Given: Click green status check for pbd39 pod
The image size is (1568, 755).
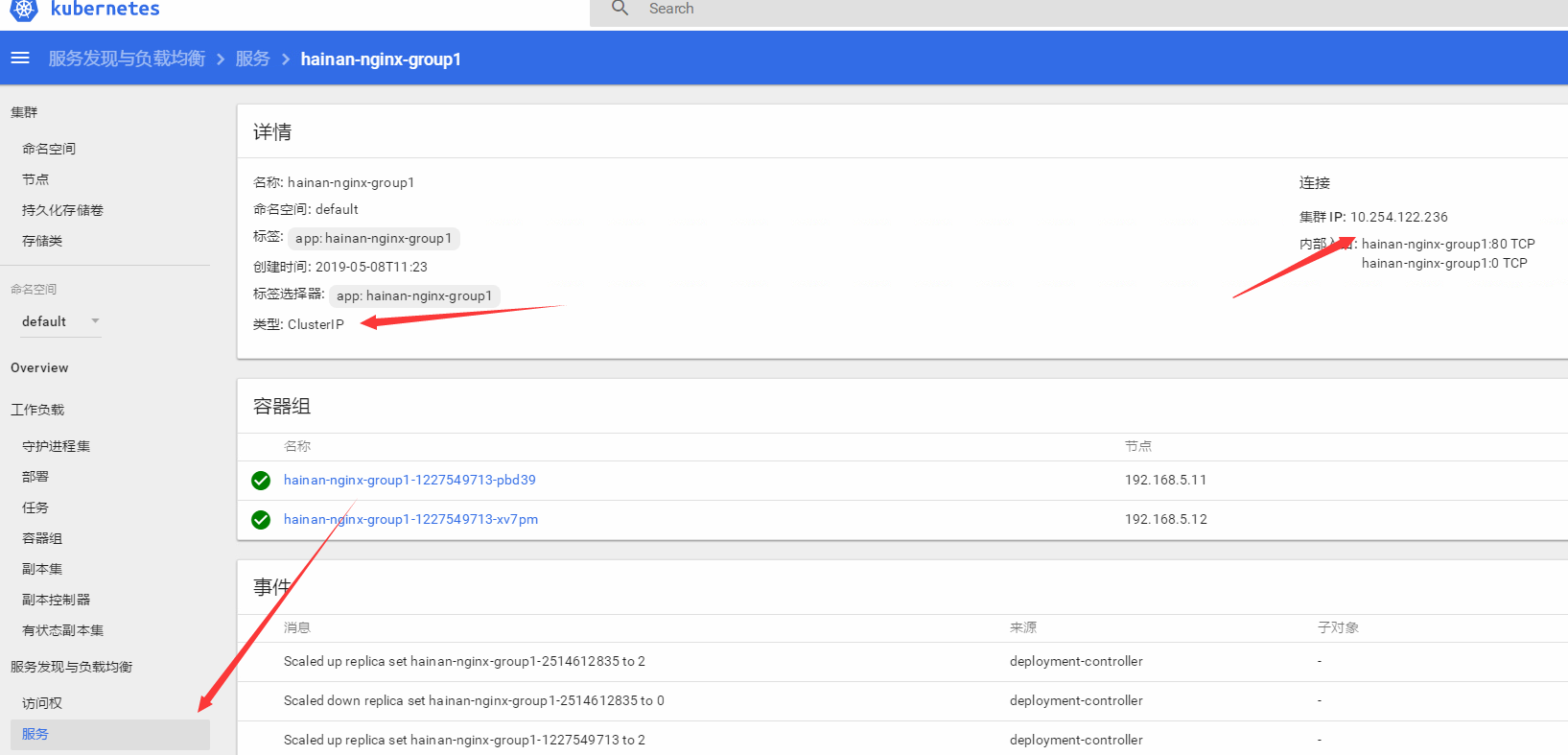Looking at the screenshot, I should point(261,481).
